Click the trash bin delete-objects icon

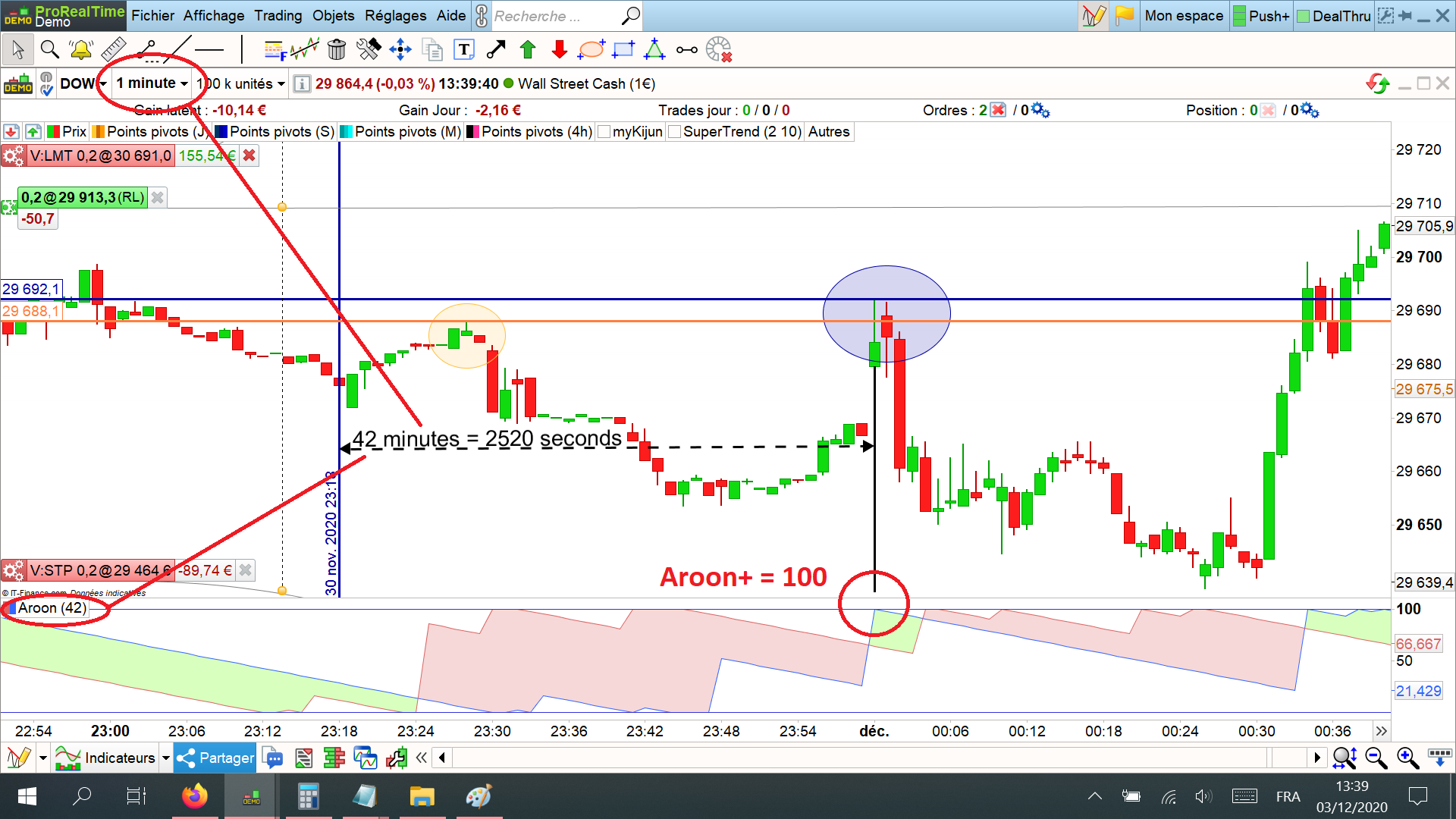(337, 50)
